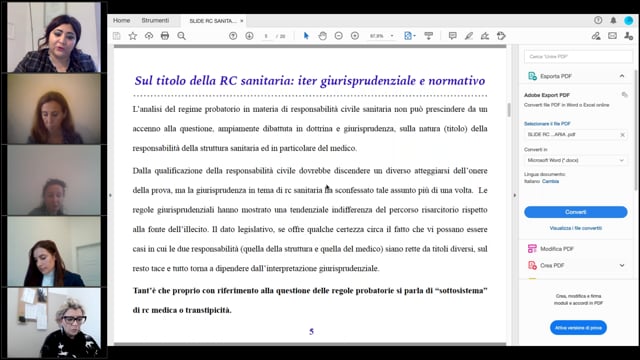
Task: Select the top participant video tile
Action: tap(53, 37)
